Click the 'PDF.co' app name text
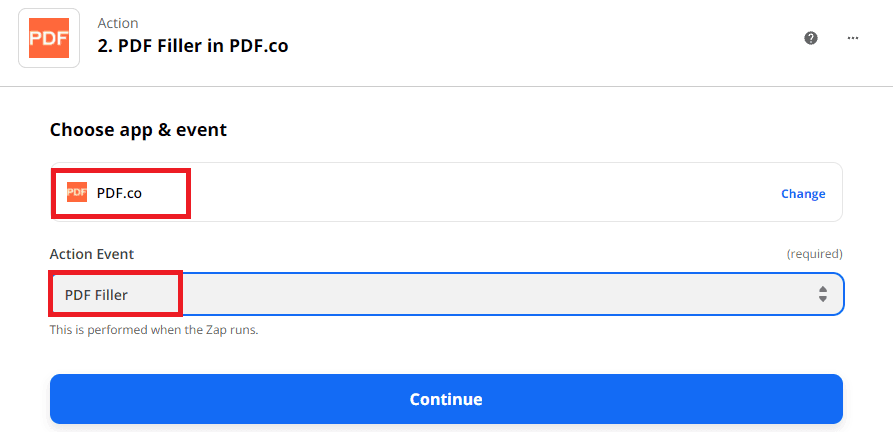This screenshot has height=432, width=895. click(x=119, y=193)
